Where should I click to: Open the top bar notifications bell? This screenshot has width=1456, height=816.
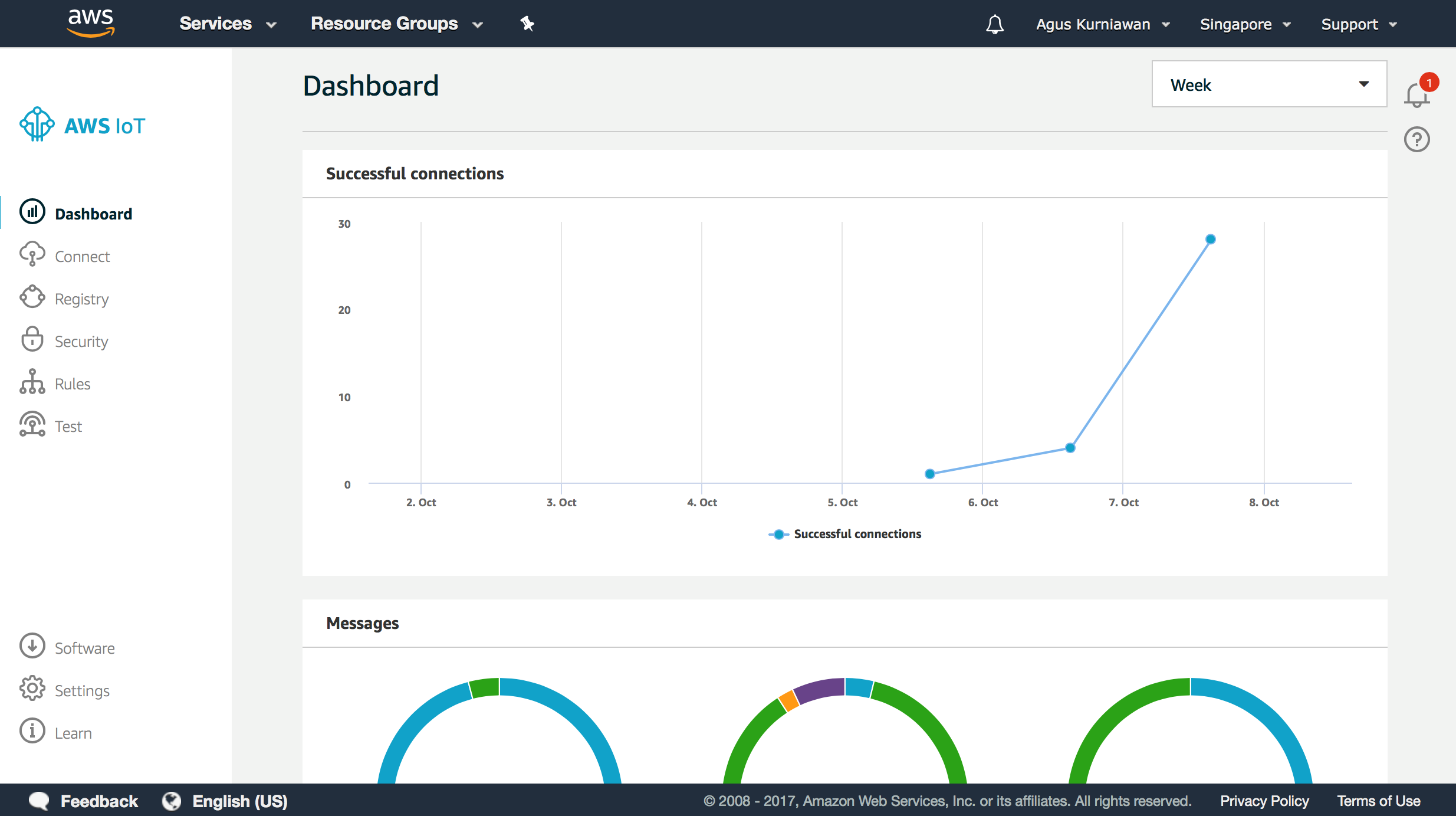tap(994, 24)
